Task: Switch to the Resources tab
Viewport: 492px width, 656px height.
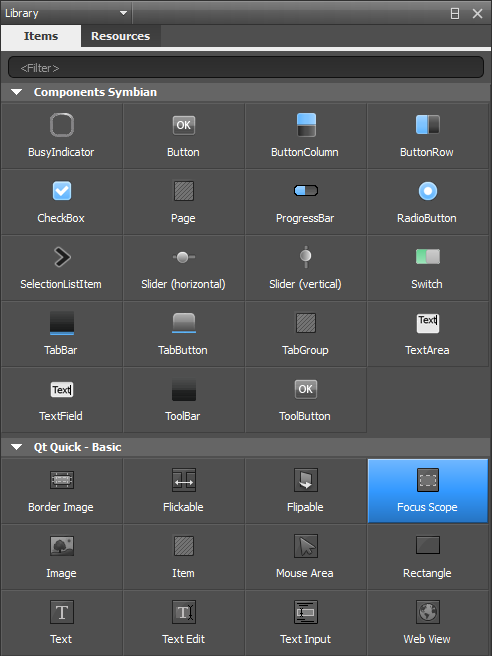Action: pyautogui.click(x=120, y=36)
